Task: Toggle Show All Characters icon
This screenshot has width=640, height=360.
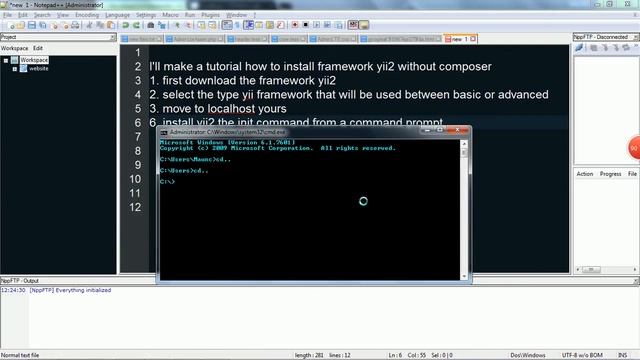Action: coord(237,25)
